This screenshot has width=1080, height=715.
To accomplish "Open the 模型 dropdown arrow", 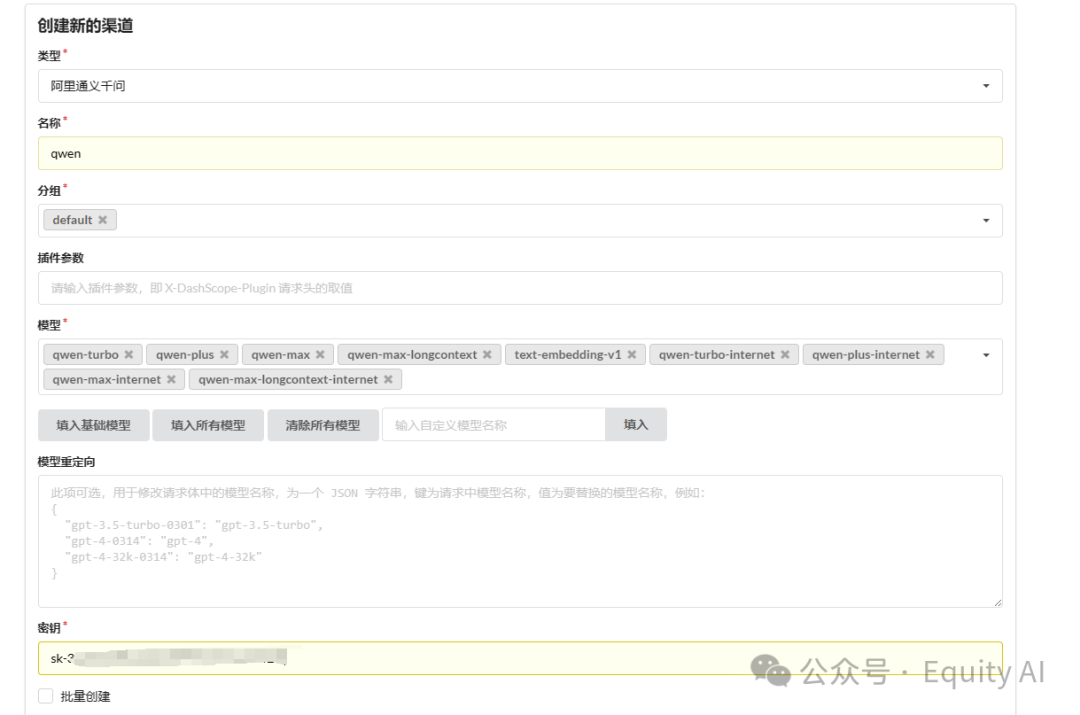I will pyautogui.click(x=986, y=355).
